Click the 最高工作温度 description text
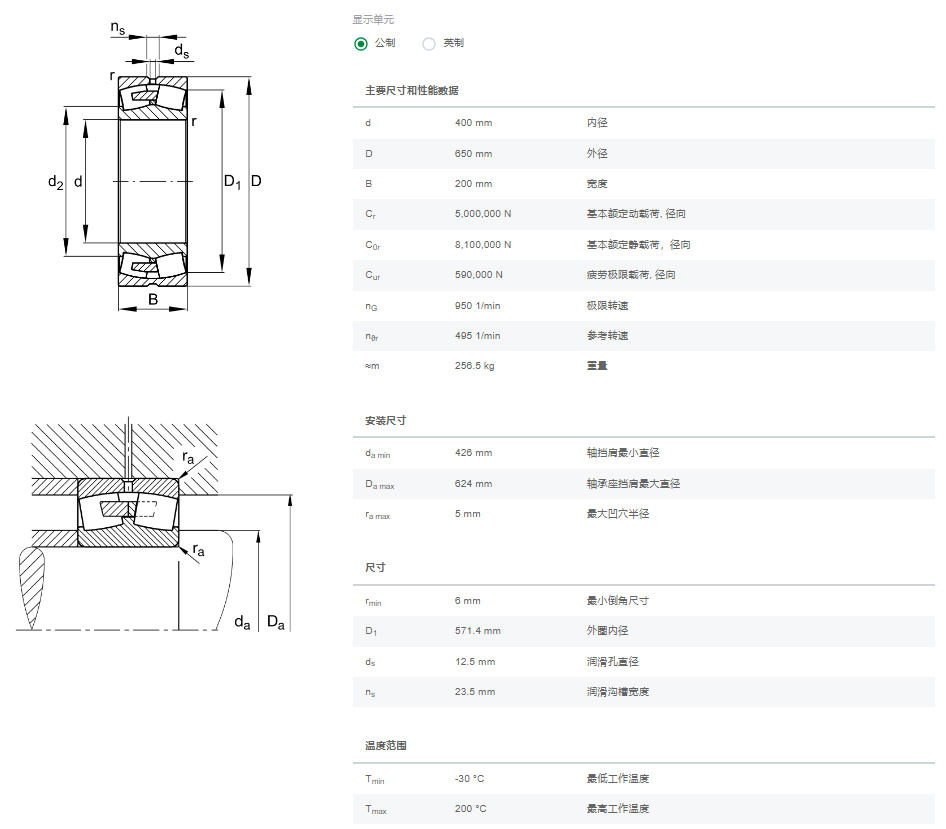This screenshot has width=946, height=829. [618, 809]
